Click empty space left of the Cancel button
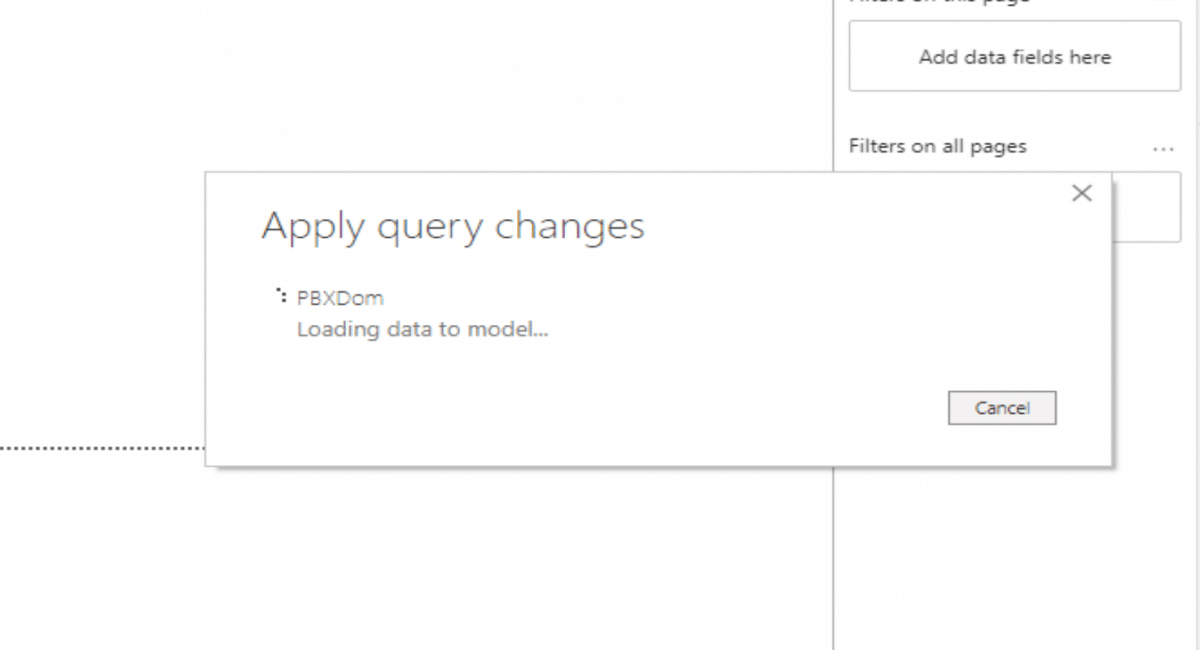The height and width of the screenshot is (650, 1200). [700, 408]
